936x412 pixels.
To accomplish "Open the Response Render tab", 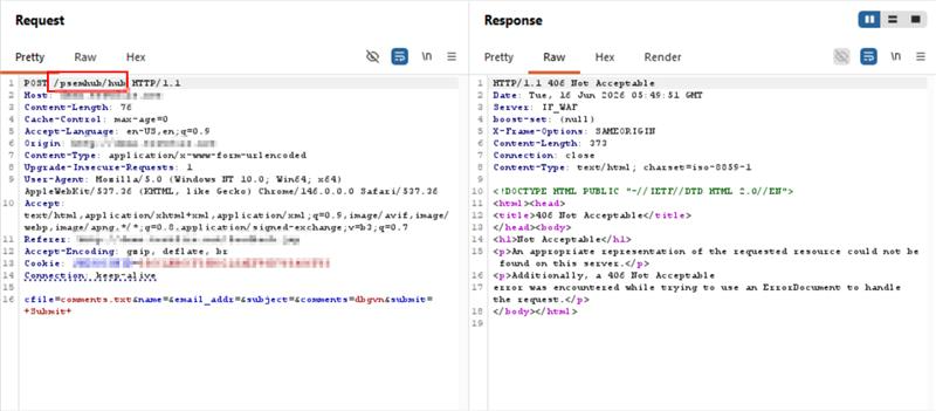I will coord(663,57).
